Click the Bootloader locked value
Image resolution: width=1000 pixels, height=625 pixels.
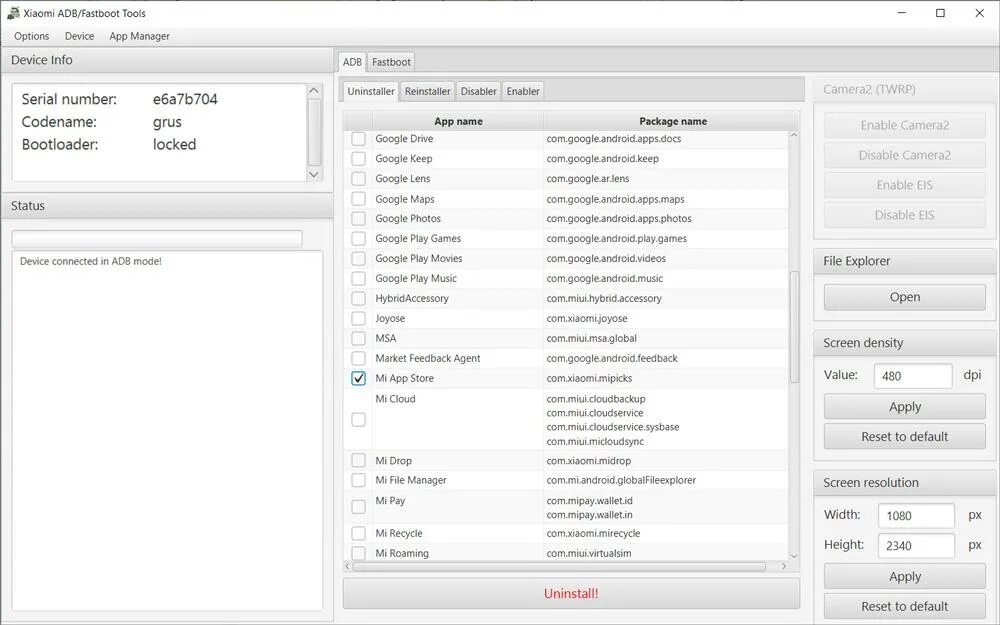tap(174, 144)
